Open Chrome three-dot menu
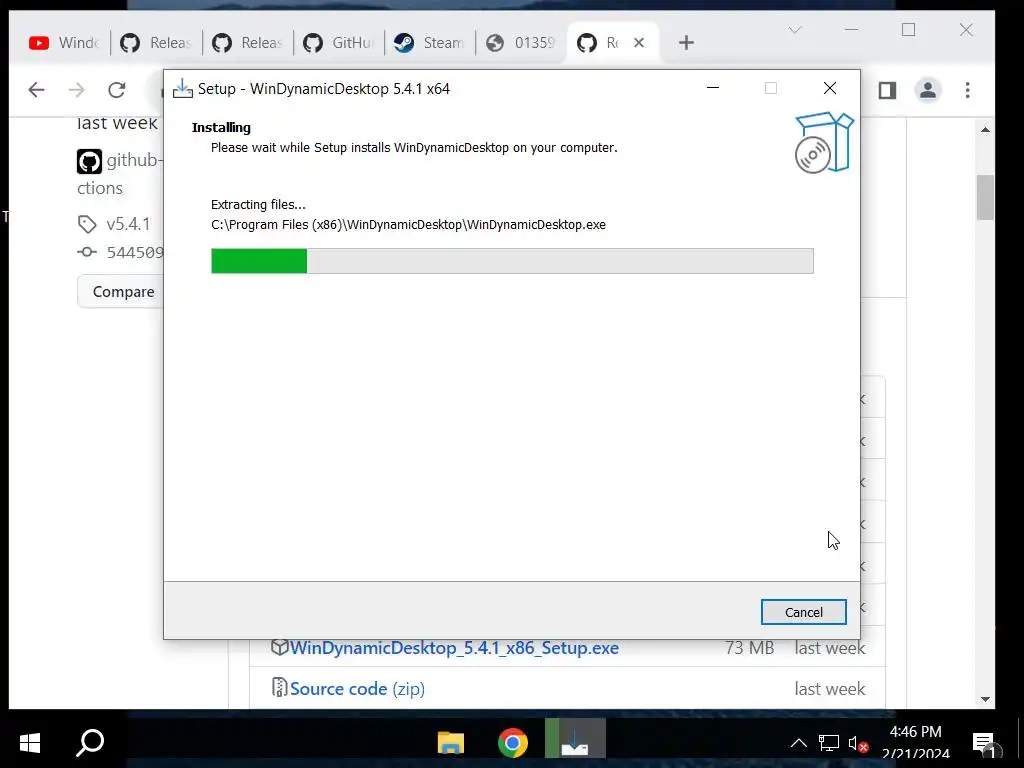 point(967,90)
